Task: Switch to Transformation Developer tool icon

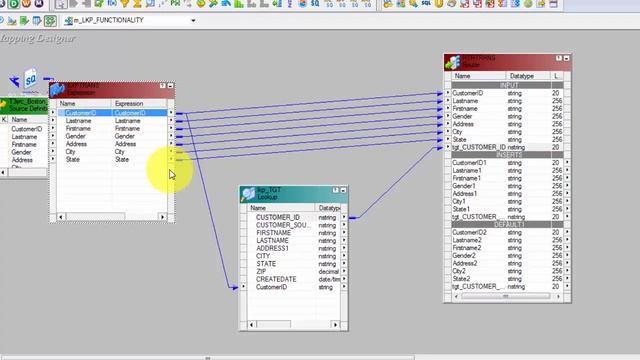Action: (24, 20)
